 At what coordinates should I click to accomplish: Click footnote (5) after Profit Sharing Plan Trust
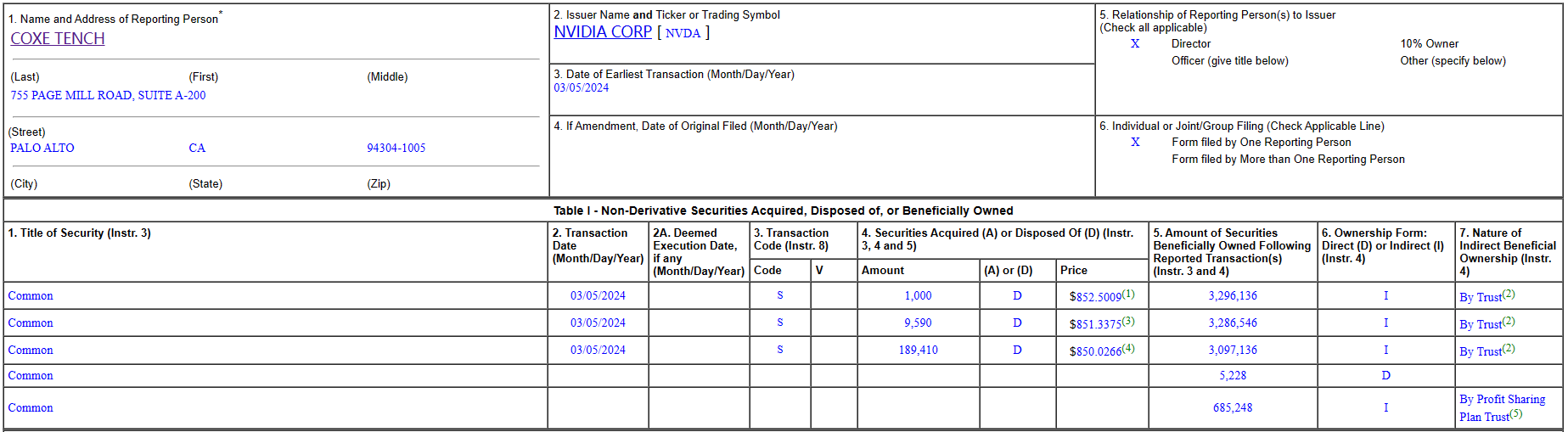coord(1516,413)
